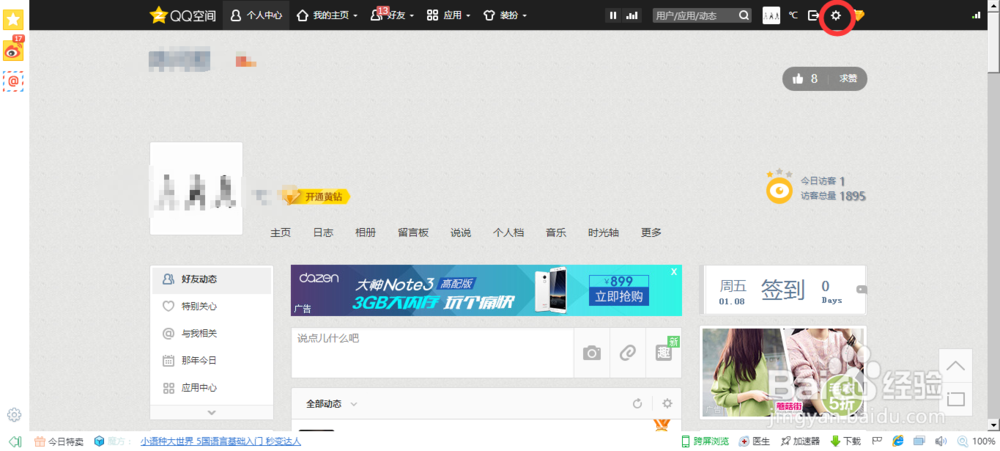
Task: Open the 说说 tab
Action: click(x=460, y=233)
